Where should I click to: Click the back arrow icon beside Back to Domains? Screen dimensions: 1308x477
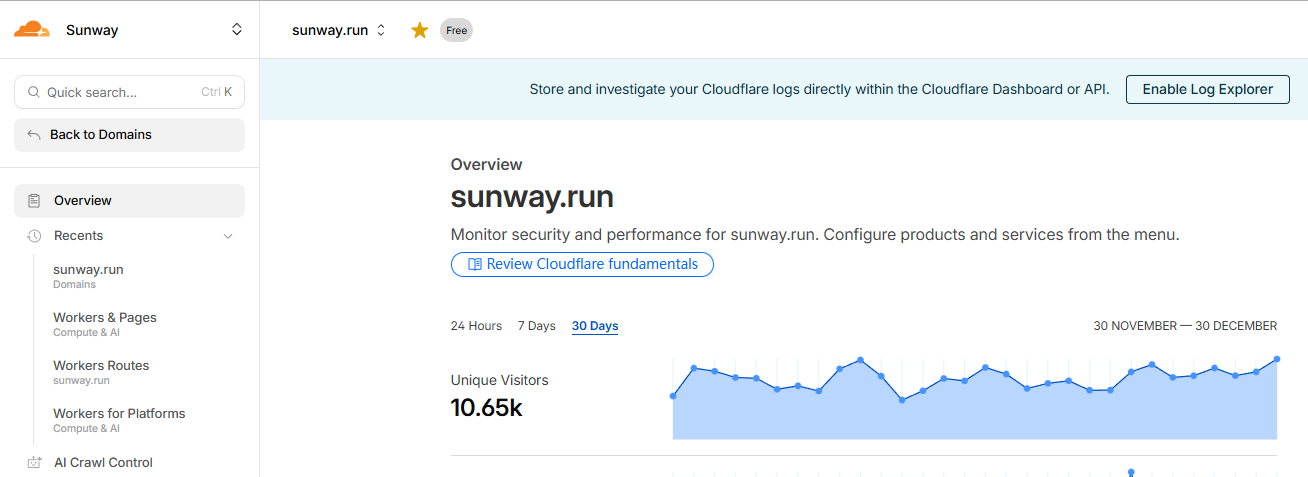(34, 135)
